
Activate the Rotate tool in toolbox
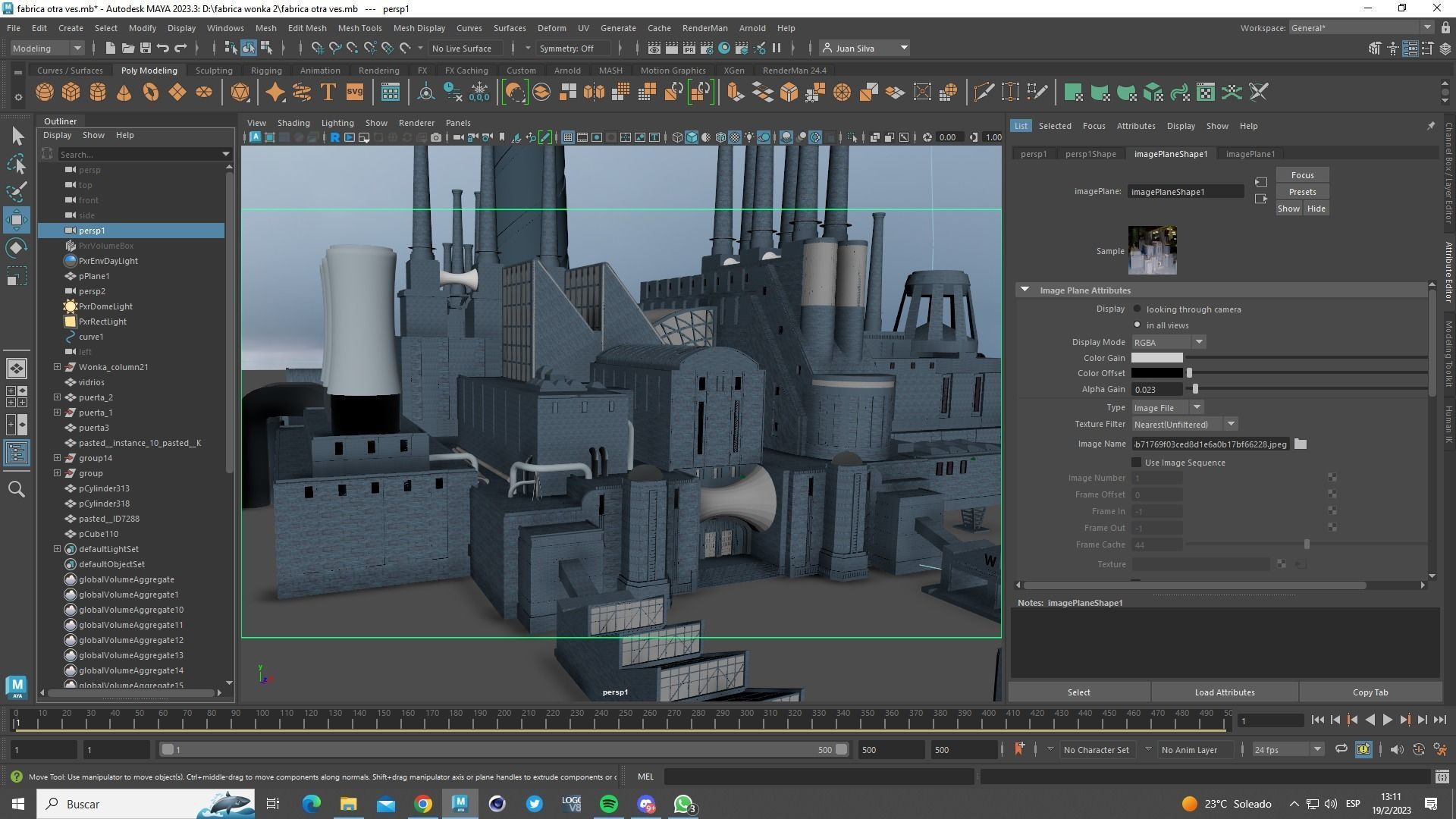pos(17,248)
